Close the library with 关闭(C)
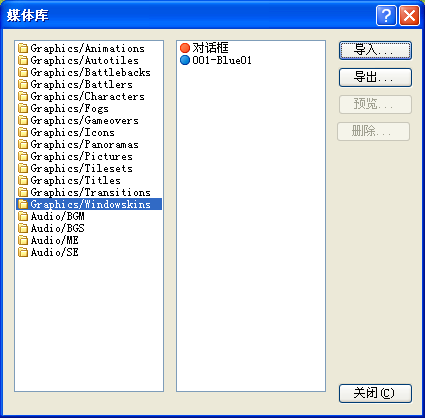Image resolution: width=425 pixels, height=418 pixels. point(375,393)
